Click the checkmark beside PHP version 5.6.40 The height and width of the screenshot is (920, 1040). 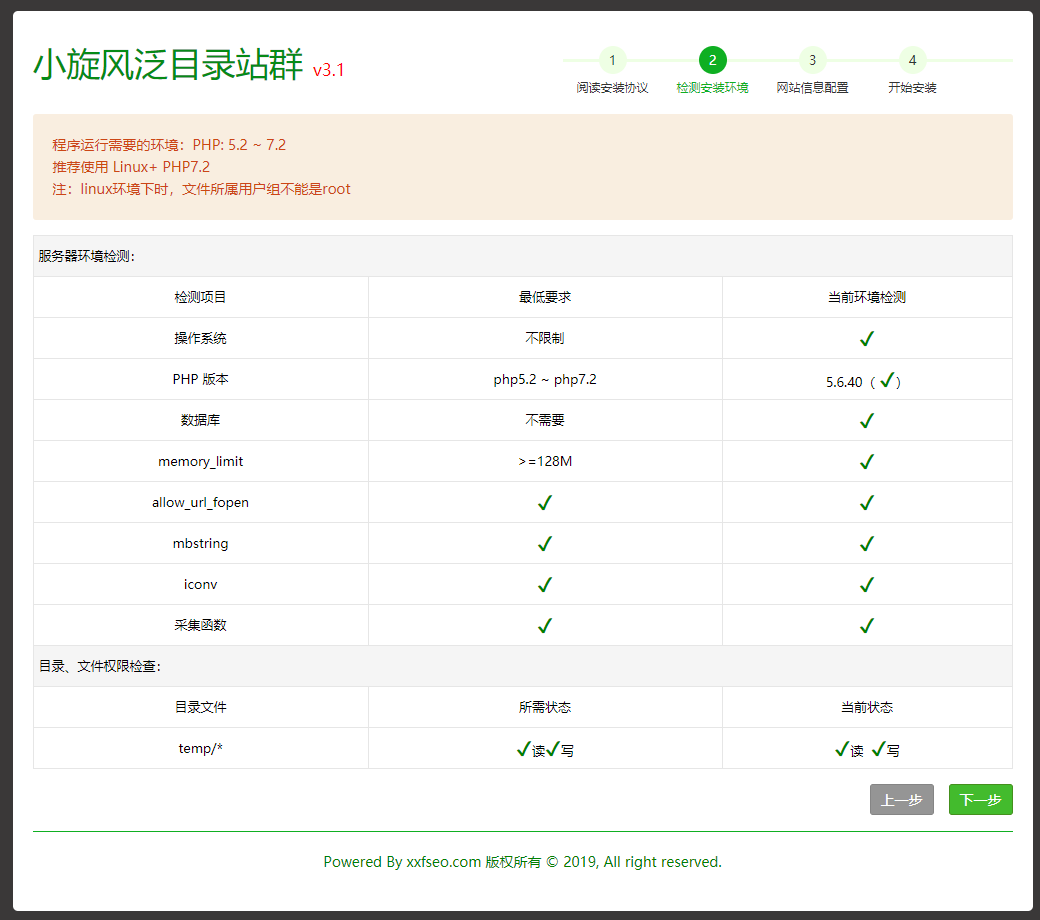[886, 379]
